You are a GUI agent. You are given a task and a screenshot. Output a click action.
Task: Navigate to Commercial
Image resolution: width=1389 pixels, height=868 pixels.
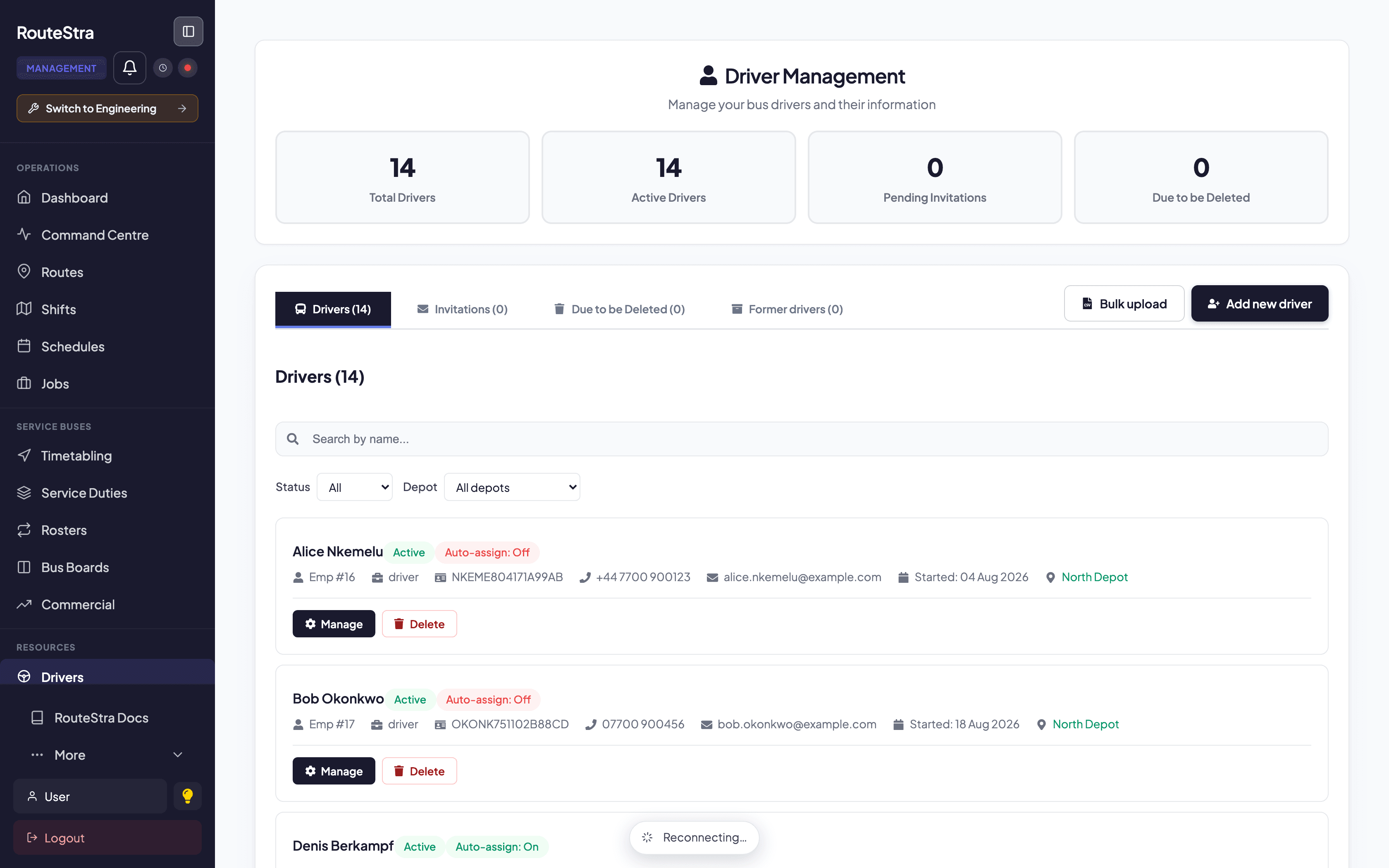[107, 604]
